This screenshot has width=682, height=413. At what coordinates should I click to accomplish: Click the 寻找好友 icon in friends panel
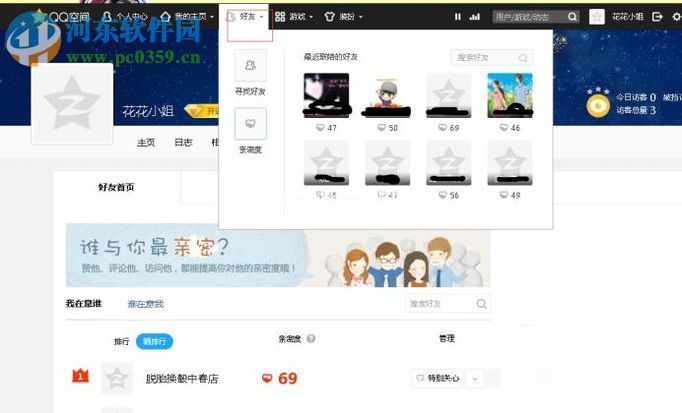[x=250, y=66]
